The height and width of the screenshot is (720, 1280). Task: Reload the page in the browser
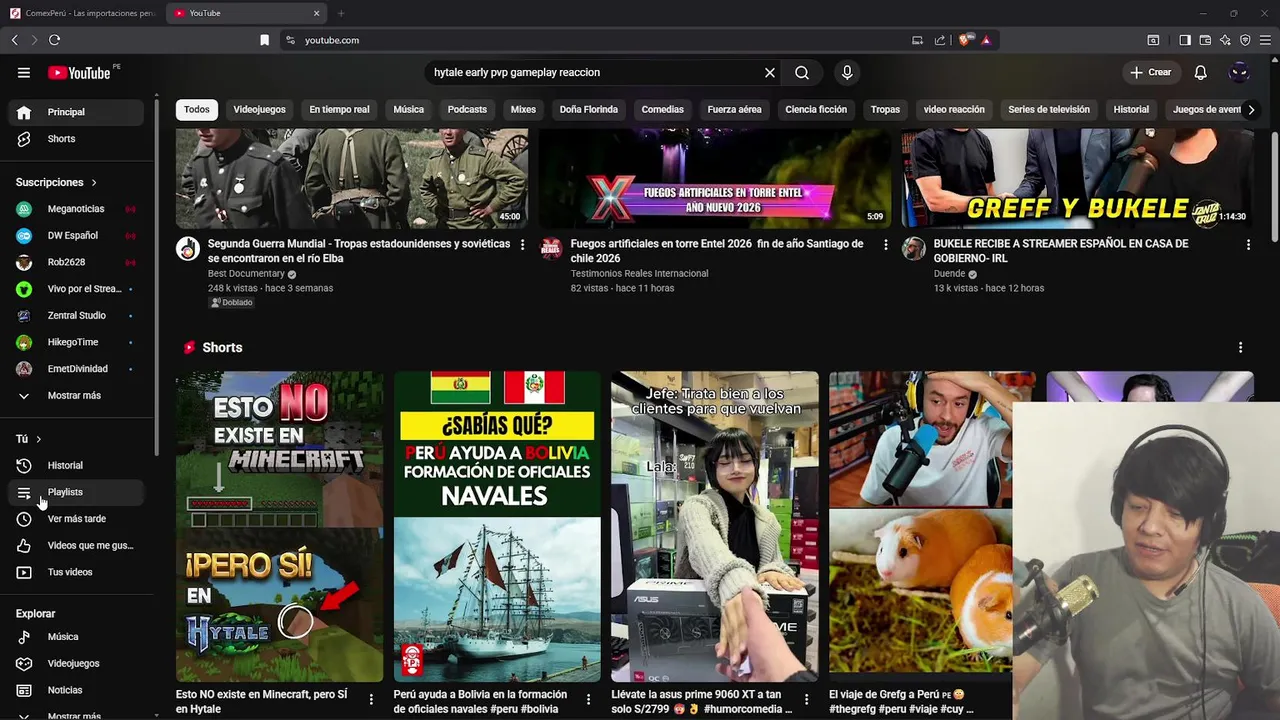tap(54, 40)
